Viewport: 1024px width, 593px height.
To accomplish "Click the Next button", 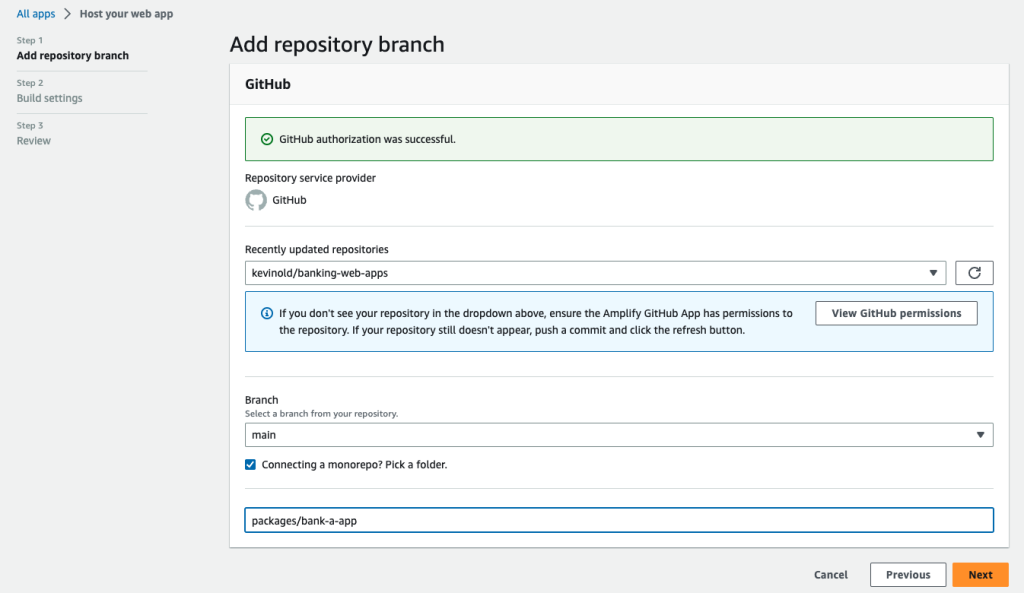I will [980, 574].
